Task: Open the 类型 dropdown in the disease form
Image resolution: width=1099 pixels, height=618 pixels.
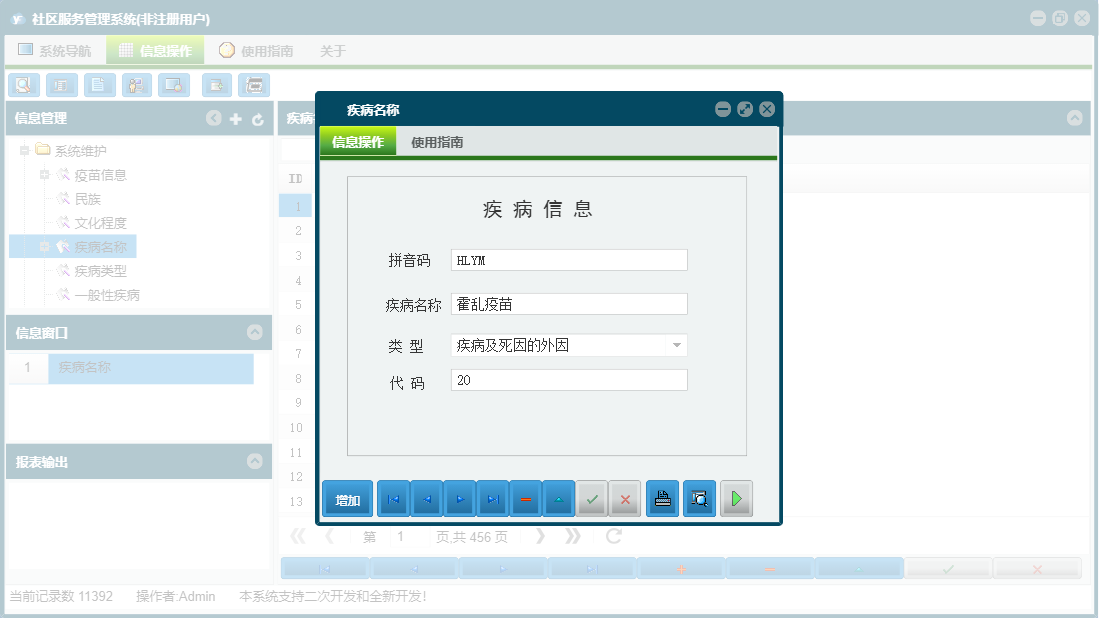Action: pyautogui.click(x=678, y=345)
